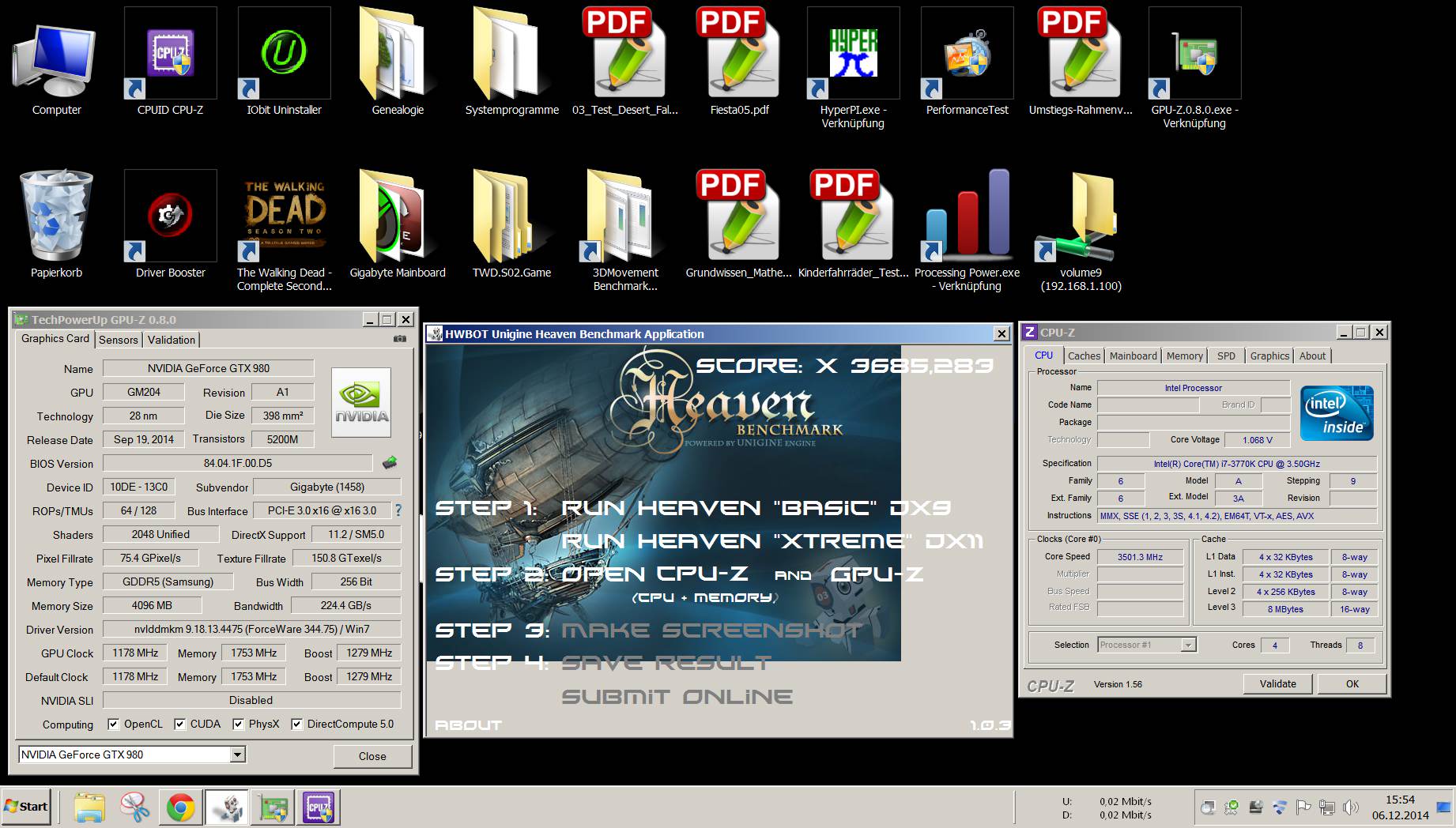
Task: Click the Specification field in CPU-Z
Action: click(x=1236, y=464)
